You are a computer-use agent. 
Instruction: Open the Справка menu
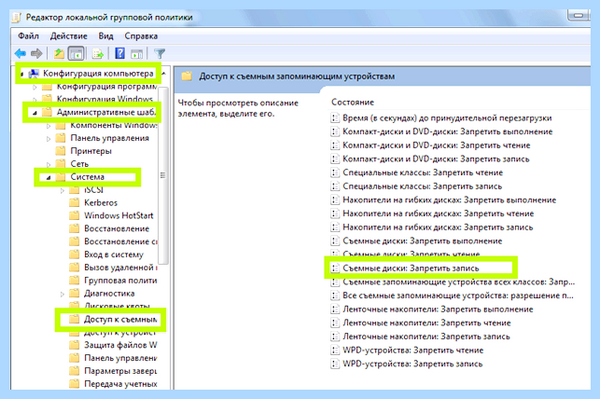point(141,36)
